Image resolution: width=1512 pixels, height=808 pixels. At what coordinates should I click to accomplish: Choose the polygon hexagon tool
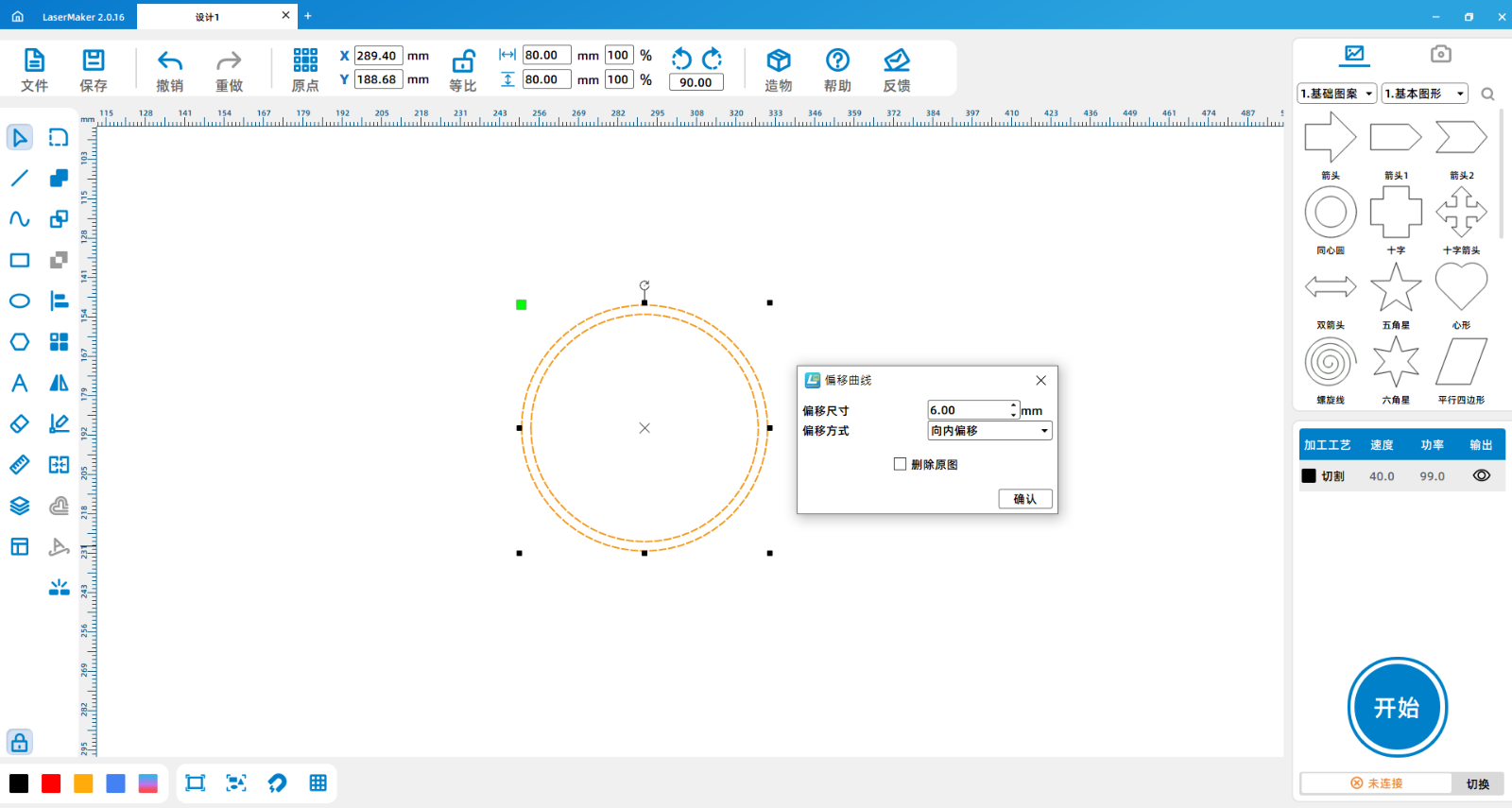(x=20, y=342)
